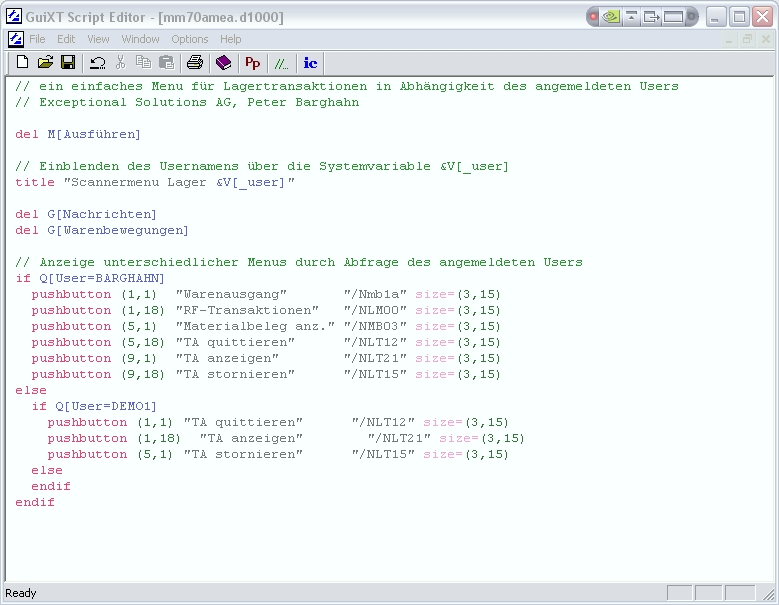Minimize the inner document window
The width and height of the screenshot is (779, 605).
tap(729, 39)
